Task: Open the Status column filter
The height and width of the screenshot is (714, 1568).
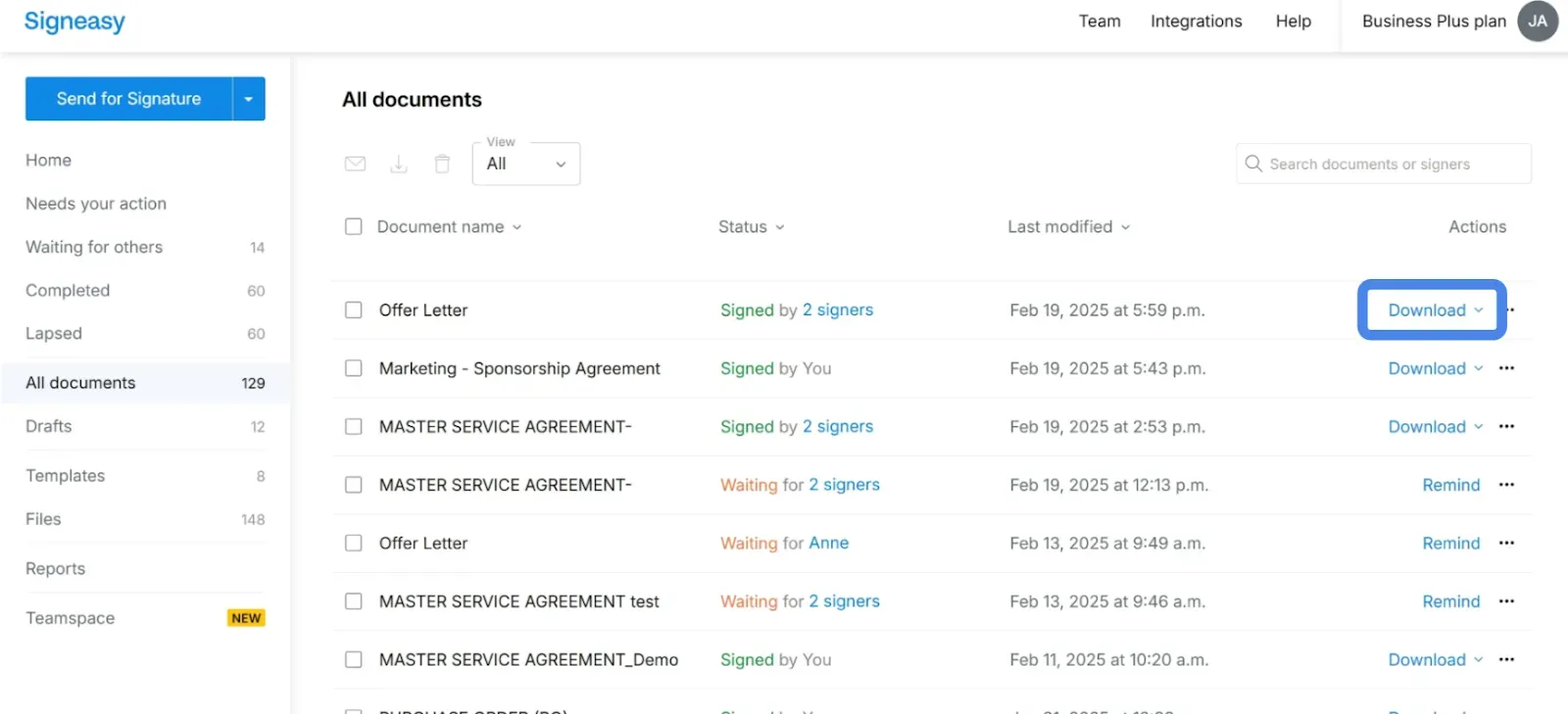Action: point(751,226)
